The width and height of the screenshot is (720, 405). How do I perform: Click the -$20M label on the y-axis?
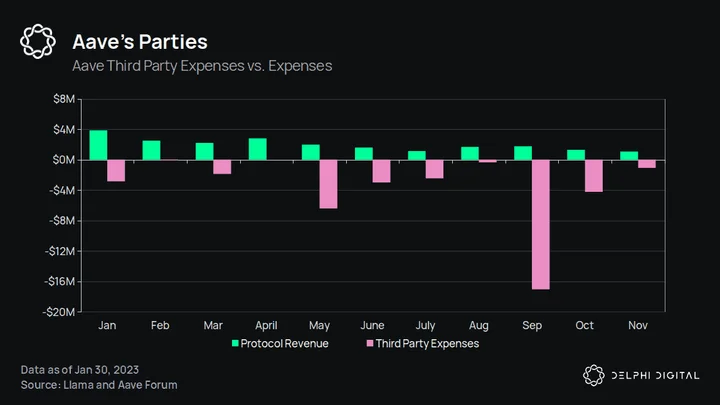click(59, 312)
